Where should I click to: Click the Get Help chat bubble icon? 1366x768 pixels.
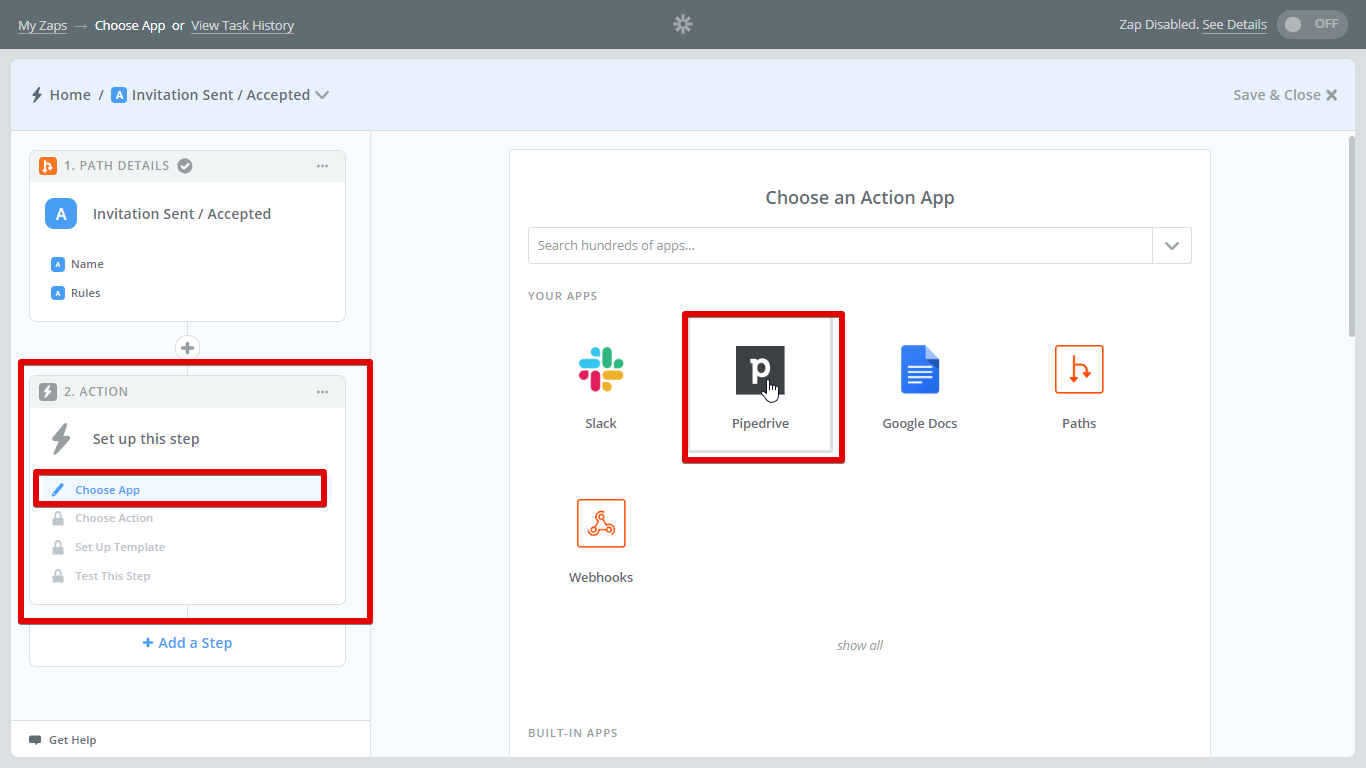click(35, 740)
